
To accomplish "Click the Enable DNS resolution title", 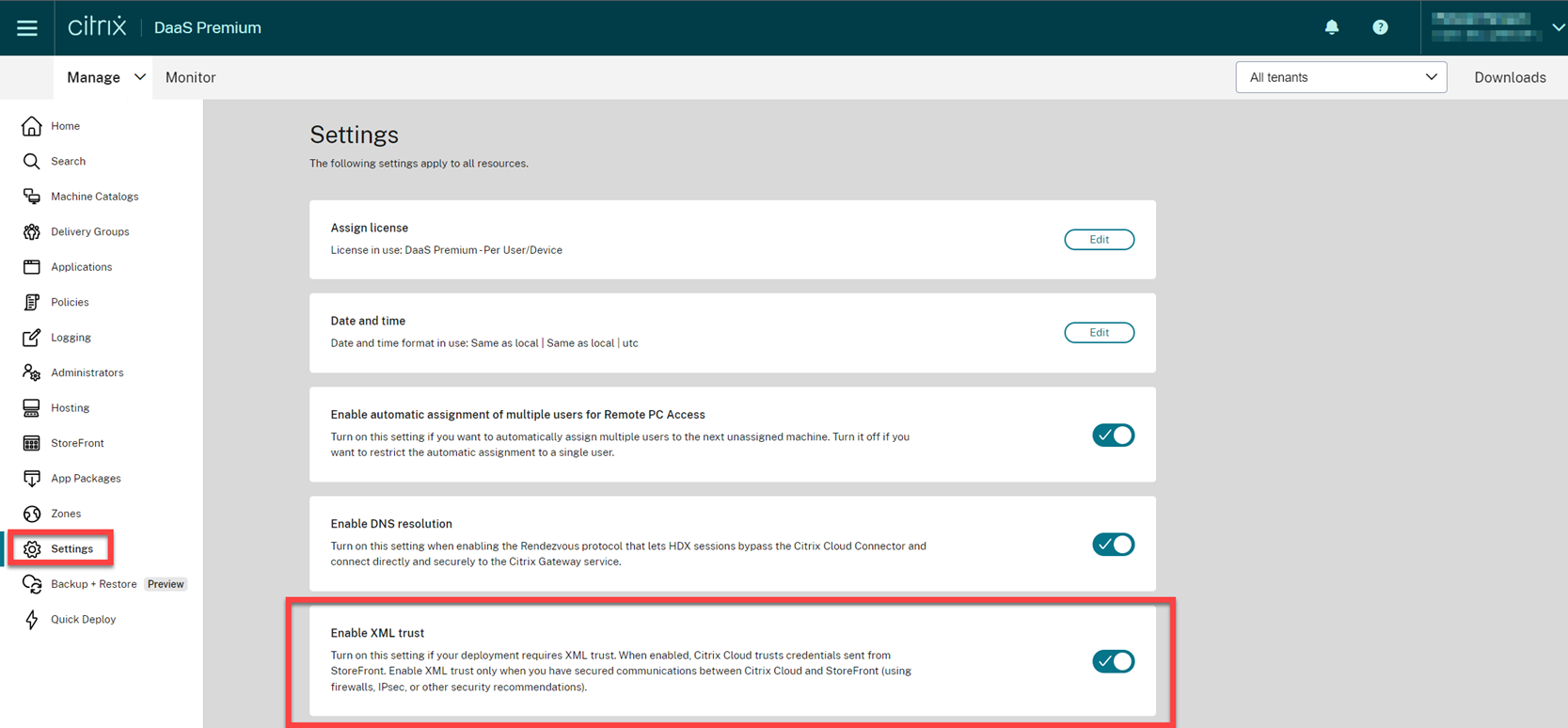I will coord(391,524).
